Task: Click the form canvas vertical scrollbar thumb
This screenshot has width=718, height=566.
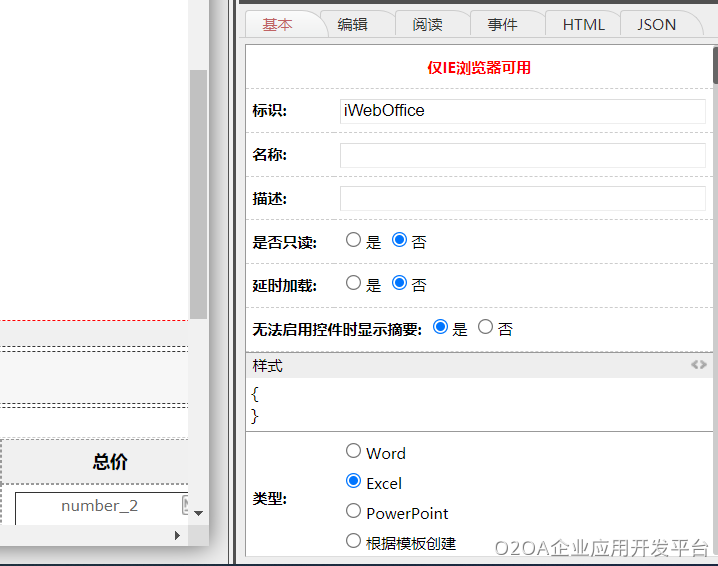Action: tap(198, 190)
